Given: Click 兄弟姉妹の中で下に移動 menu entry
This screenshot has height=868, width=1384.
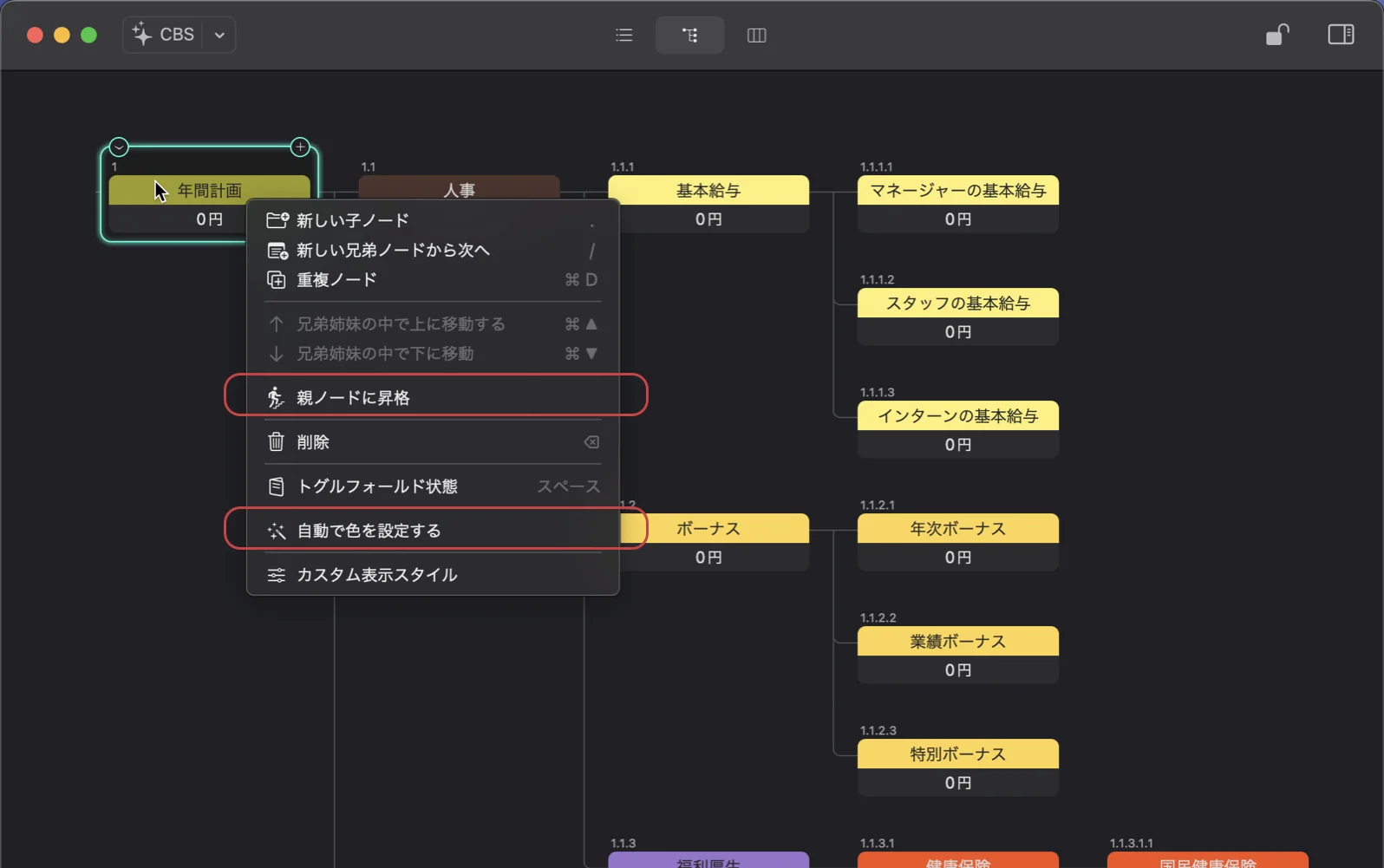Looking at the screenshot, I should coord(433,353).
